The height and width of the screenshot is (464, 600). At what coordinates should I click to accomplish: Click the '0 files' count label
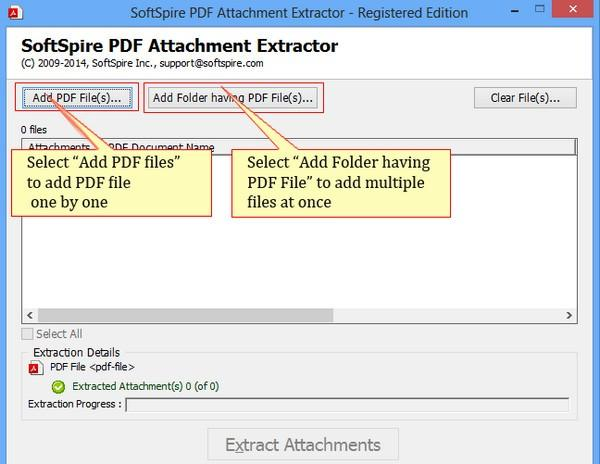tap(34, 130)
